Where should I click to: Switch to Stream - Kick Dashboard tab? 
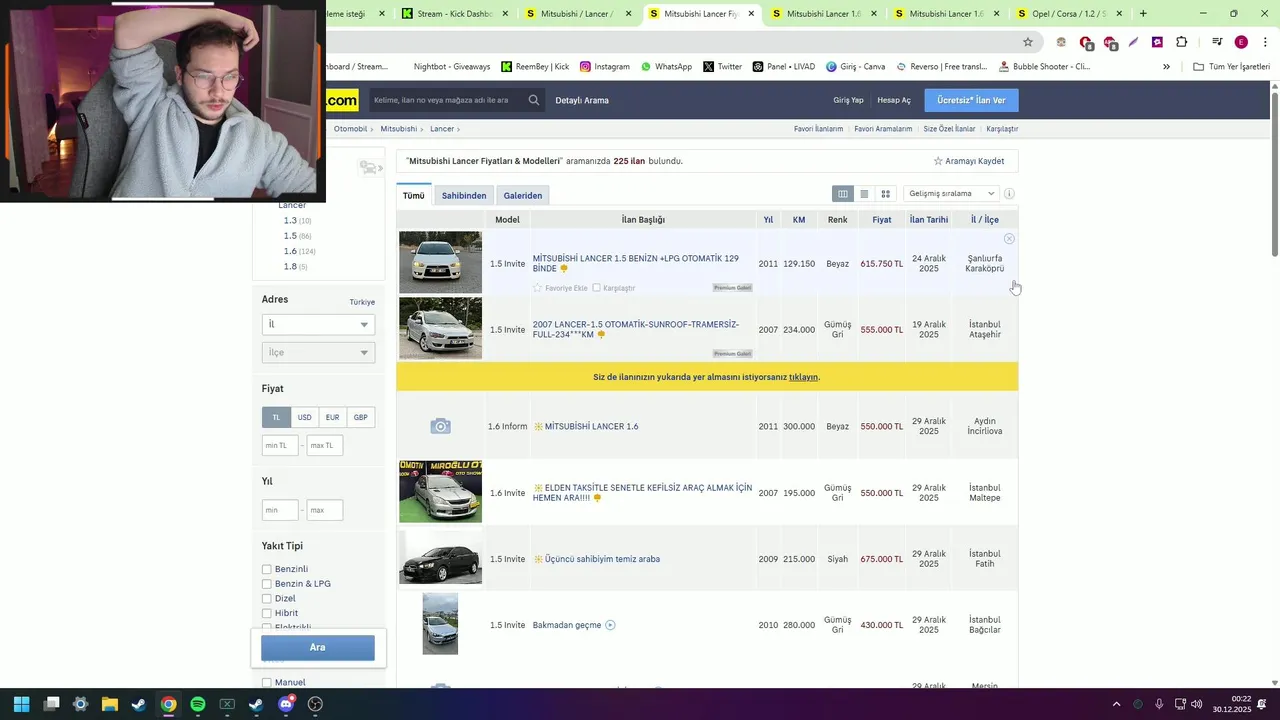coord(455,14)
